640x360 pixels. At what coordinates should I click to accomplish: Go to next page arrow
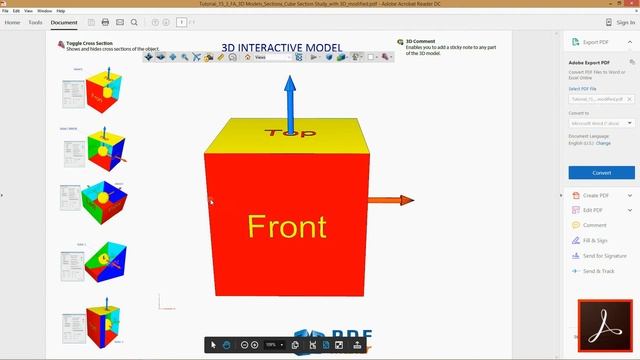click(166, 22)
